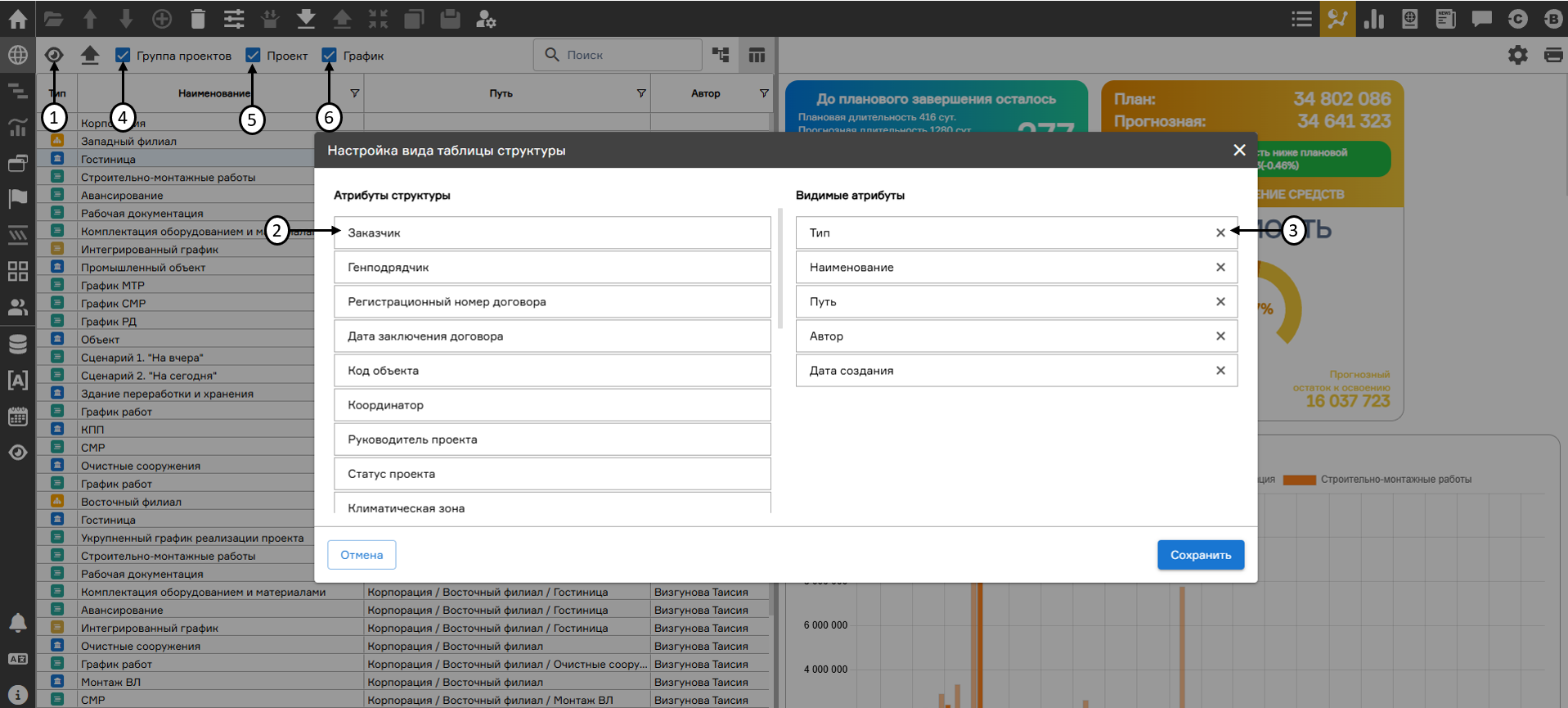Click the printer icon
This screenshot has height=708, width=1568.
1553,55
